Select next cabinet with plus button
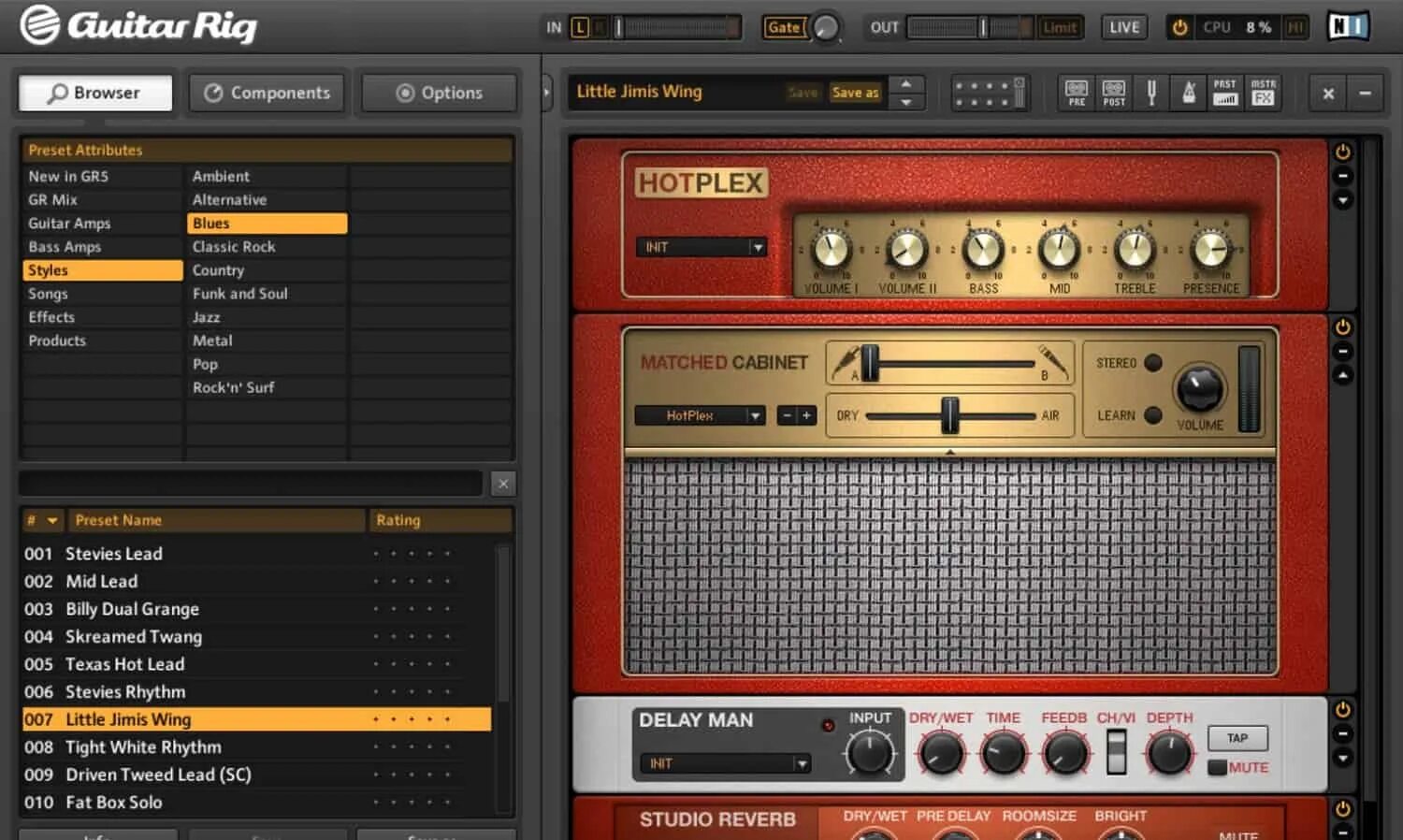 coord(807,415)
